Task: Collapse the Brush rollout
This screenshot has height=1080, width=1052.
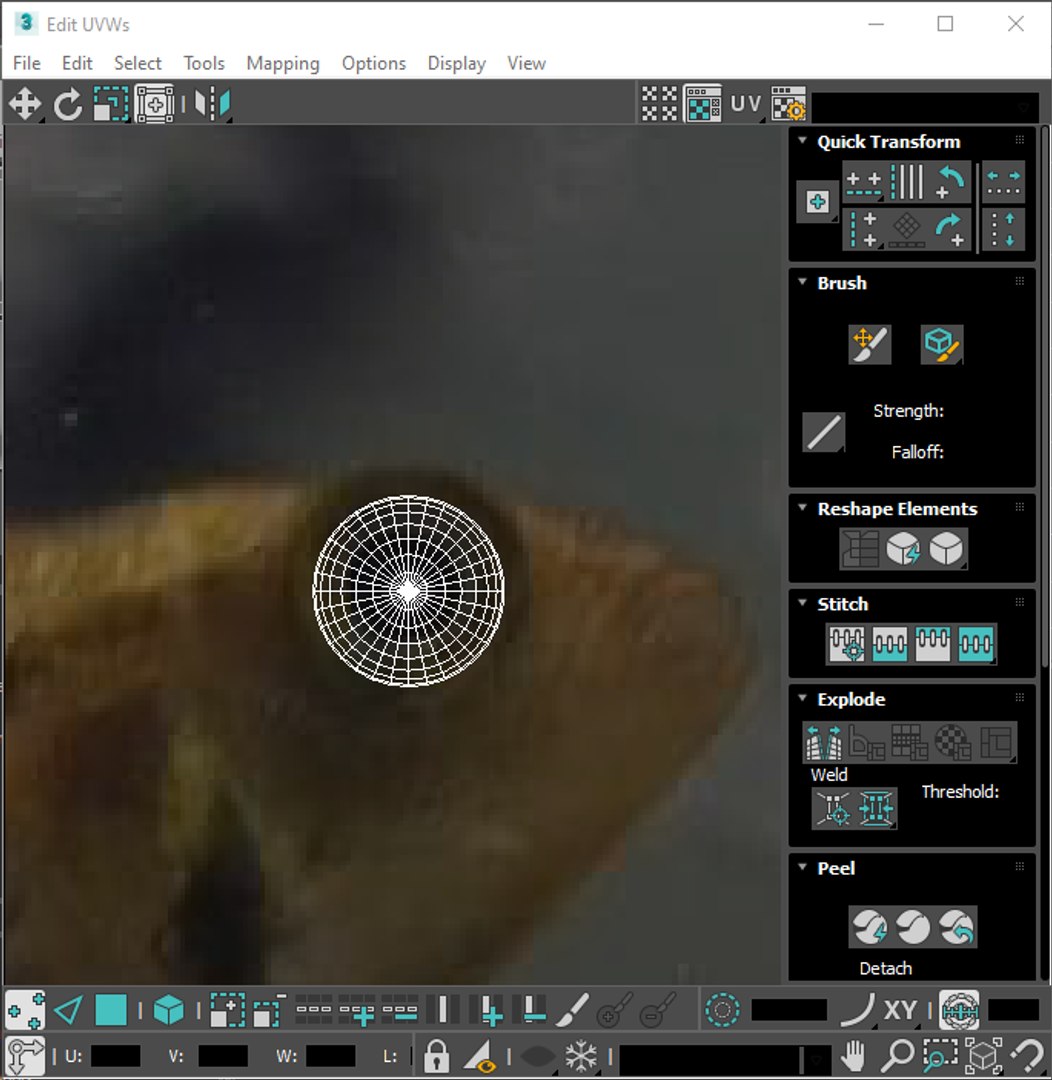Action: 803,282
